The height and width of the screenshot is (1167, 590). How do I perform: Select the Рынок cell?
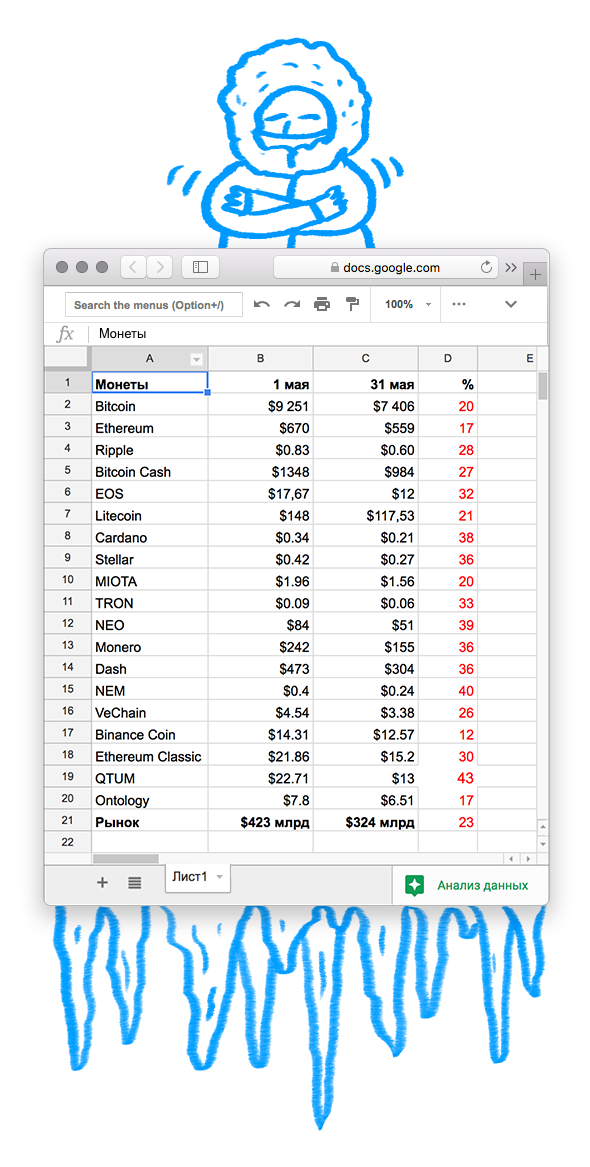[150, 822]
